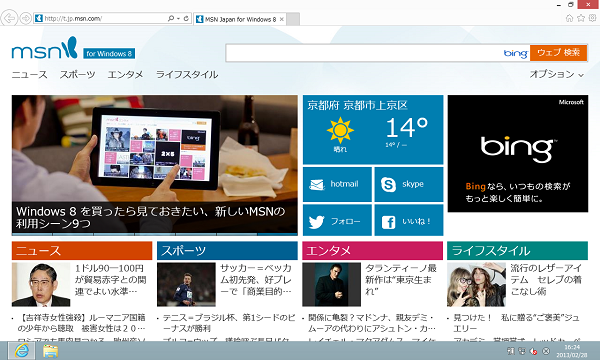Click the browser Forward arrow button
The image size is (600, 360).
coord(26,18)
